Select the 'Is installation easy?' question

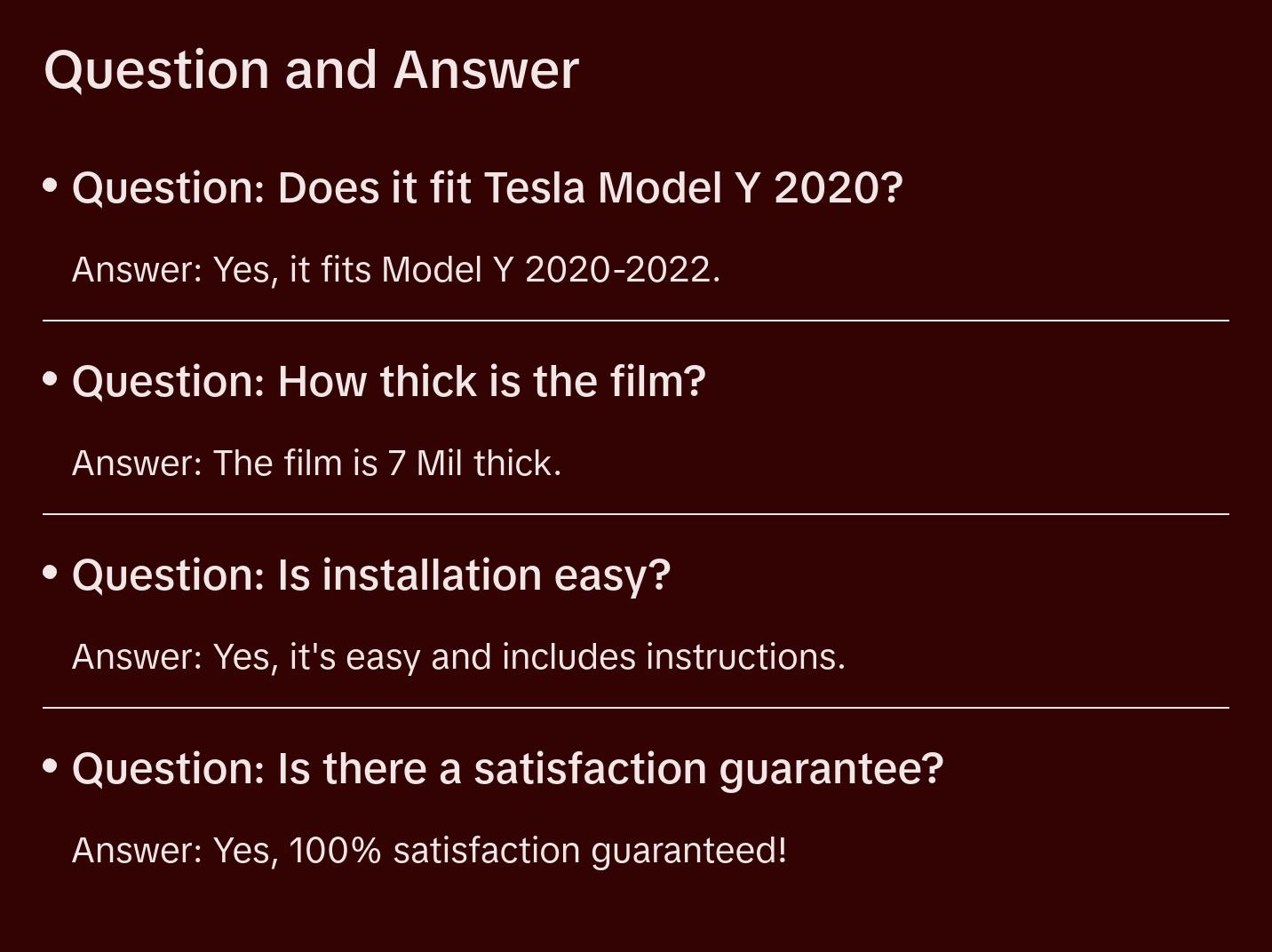tap(370, 575)
